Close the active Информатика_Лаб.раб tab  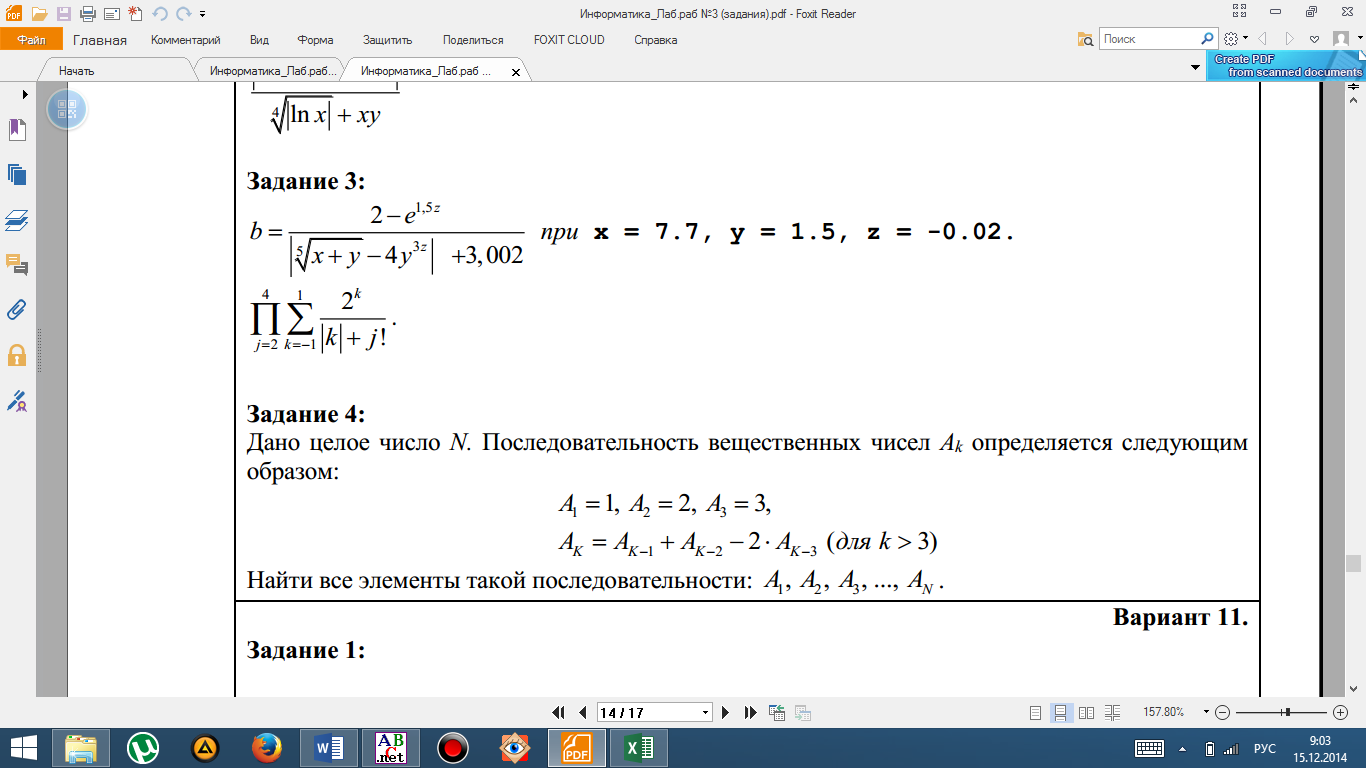pyautogui.click(x=516, y=73)
